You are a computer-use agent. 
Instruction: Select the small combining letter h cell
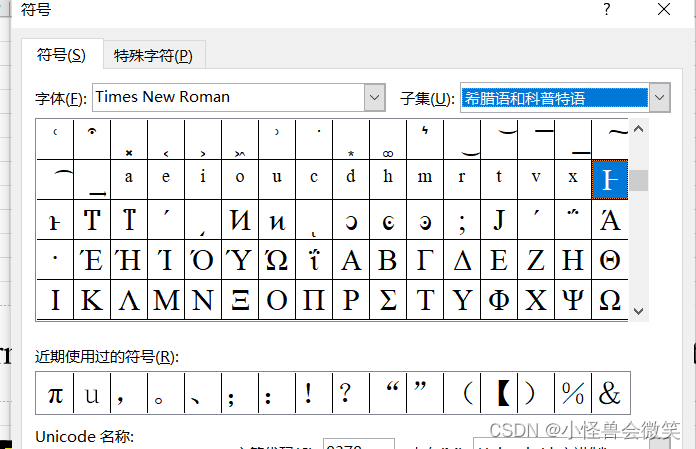[388, 180]
